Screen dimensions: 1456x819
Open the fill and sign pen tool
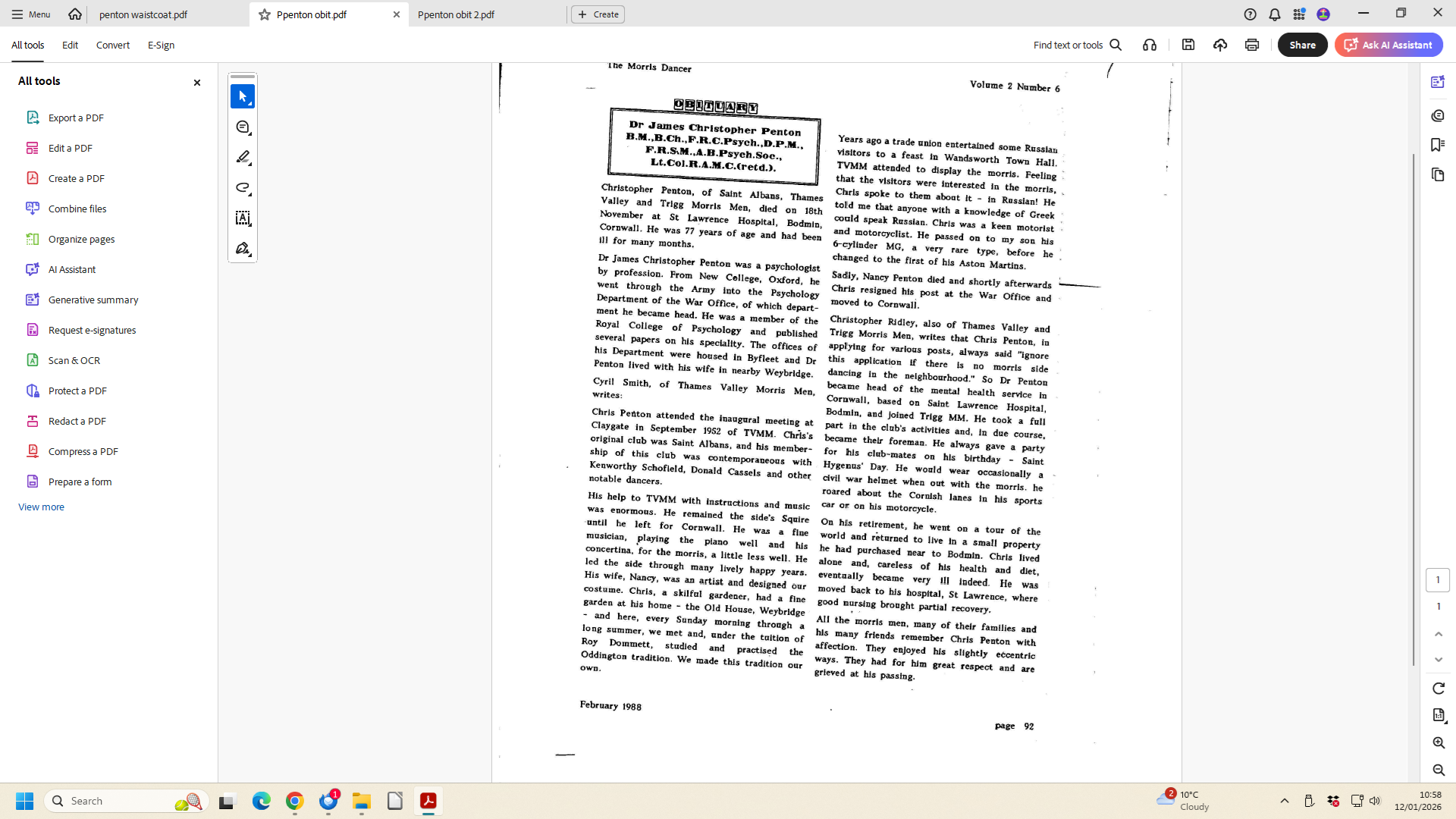243,249
